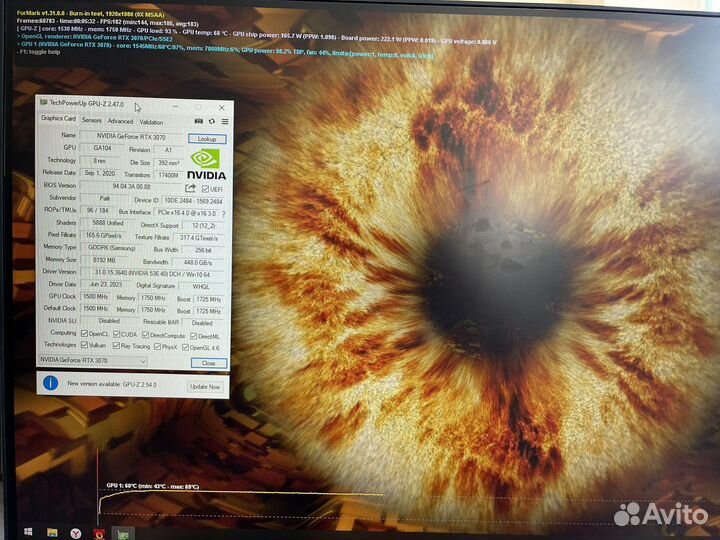The width and height of the screenshot is (720, 540).
Task: Expand the NVIDIA GeForce RTX 3070 GPU dropdown
Action: [93, 360]
